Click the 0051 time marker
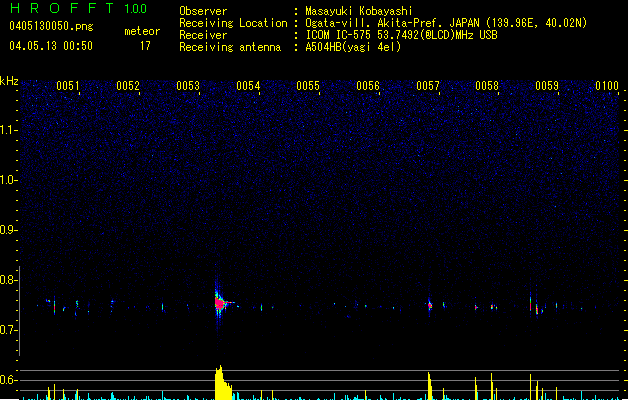This screenshot has width=629, height=400. click(x=68, y=86)
